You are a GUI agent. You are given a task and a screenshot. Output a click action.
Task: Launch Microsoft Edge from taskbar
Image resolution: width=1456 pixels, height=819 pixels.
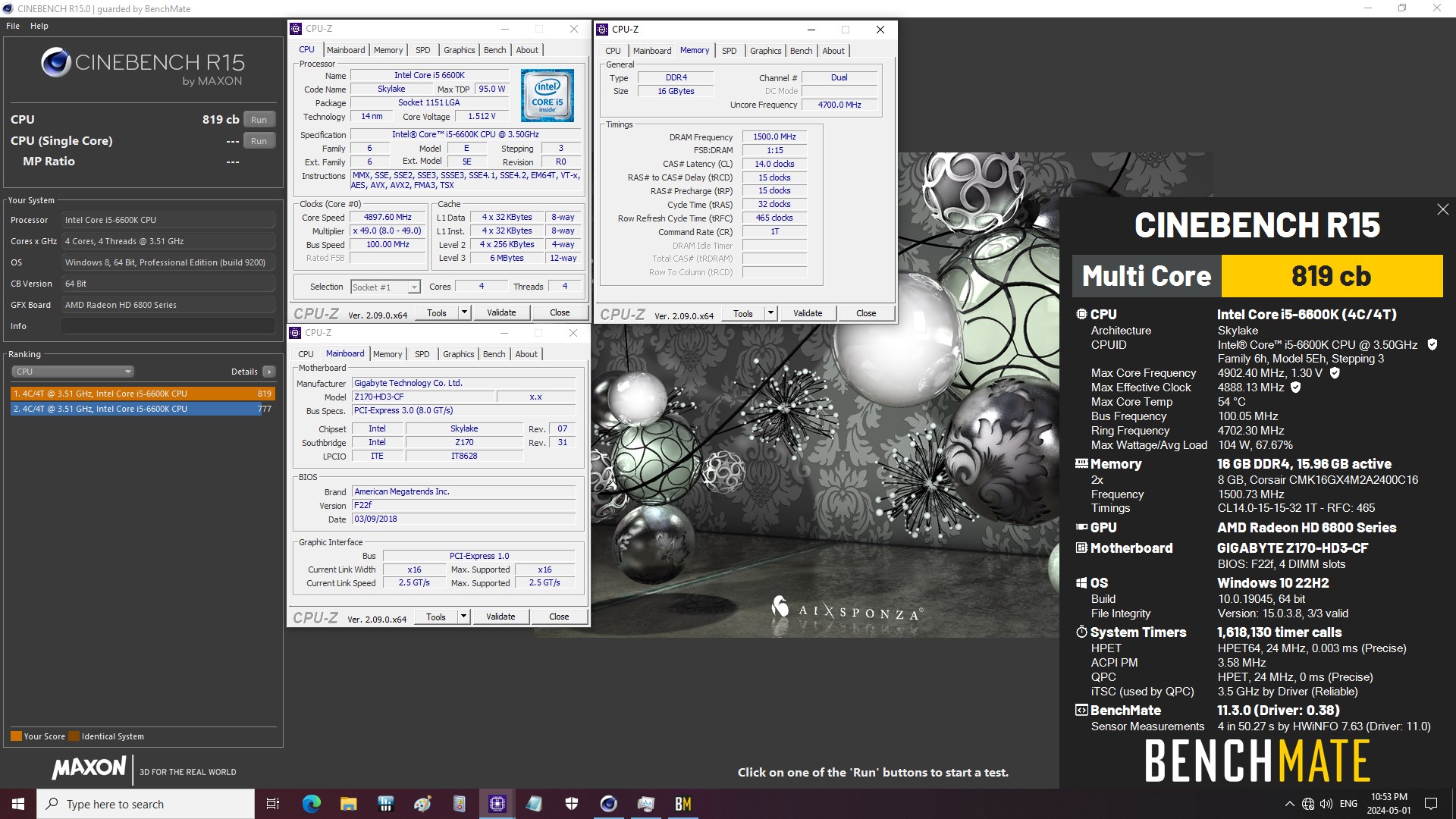[312, 804]
